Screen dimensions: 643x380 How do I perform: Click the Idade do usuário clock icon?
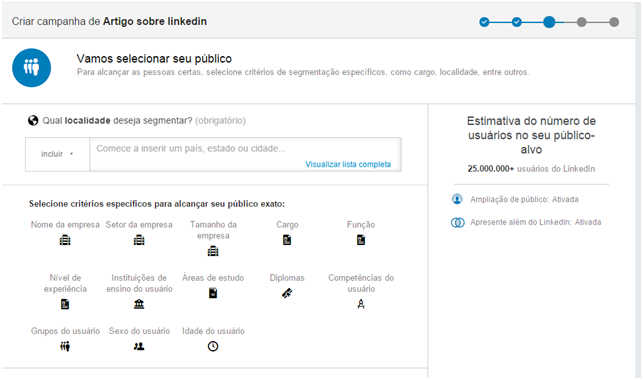(x=213, y=346)
